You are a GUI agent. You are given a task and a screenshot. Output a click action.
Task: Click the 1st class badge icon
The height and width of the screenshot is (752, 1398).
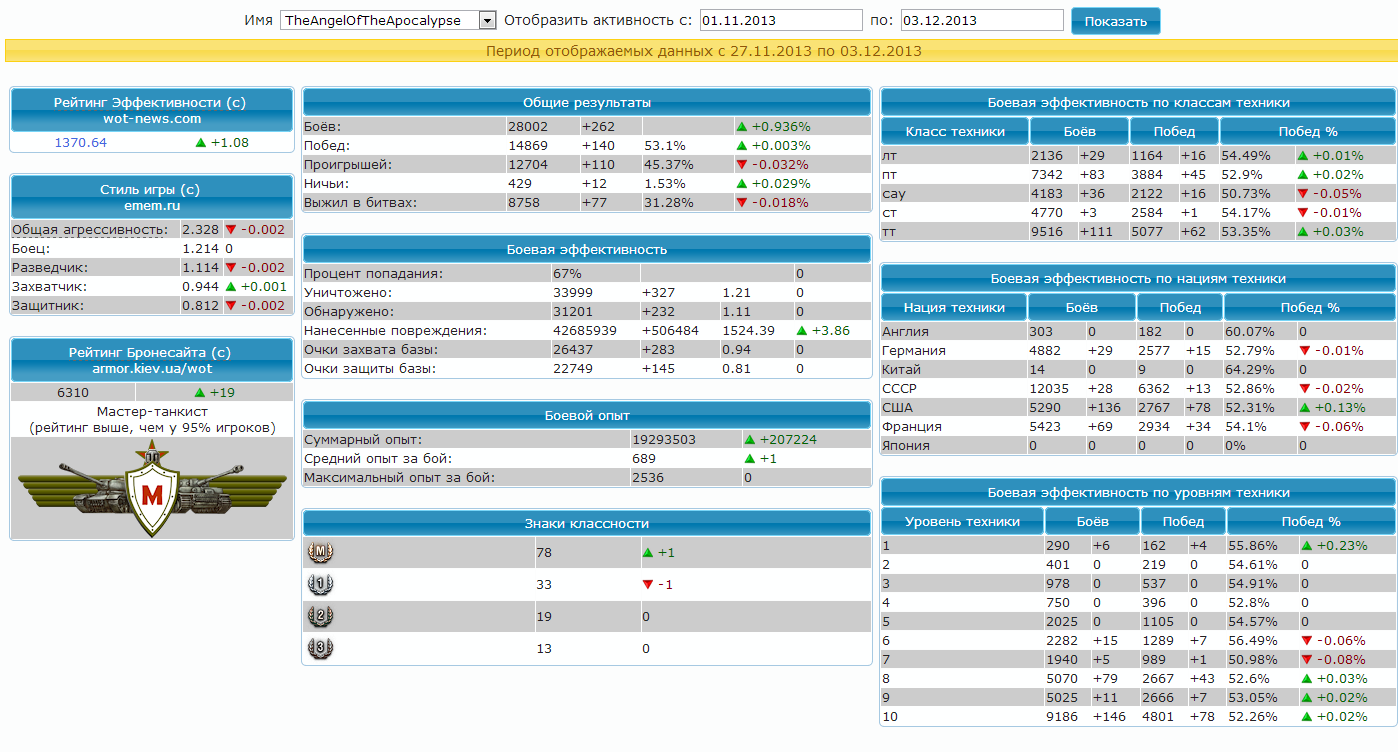[319, 584]
